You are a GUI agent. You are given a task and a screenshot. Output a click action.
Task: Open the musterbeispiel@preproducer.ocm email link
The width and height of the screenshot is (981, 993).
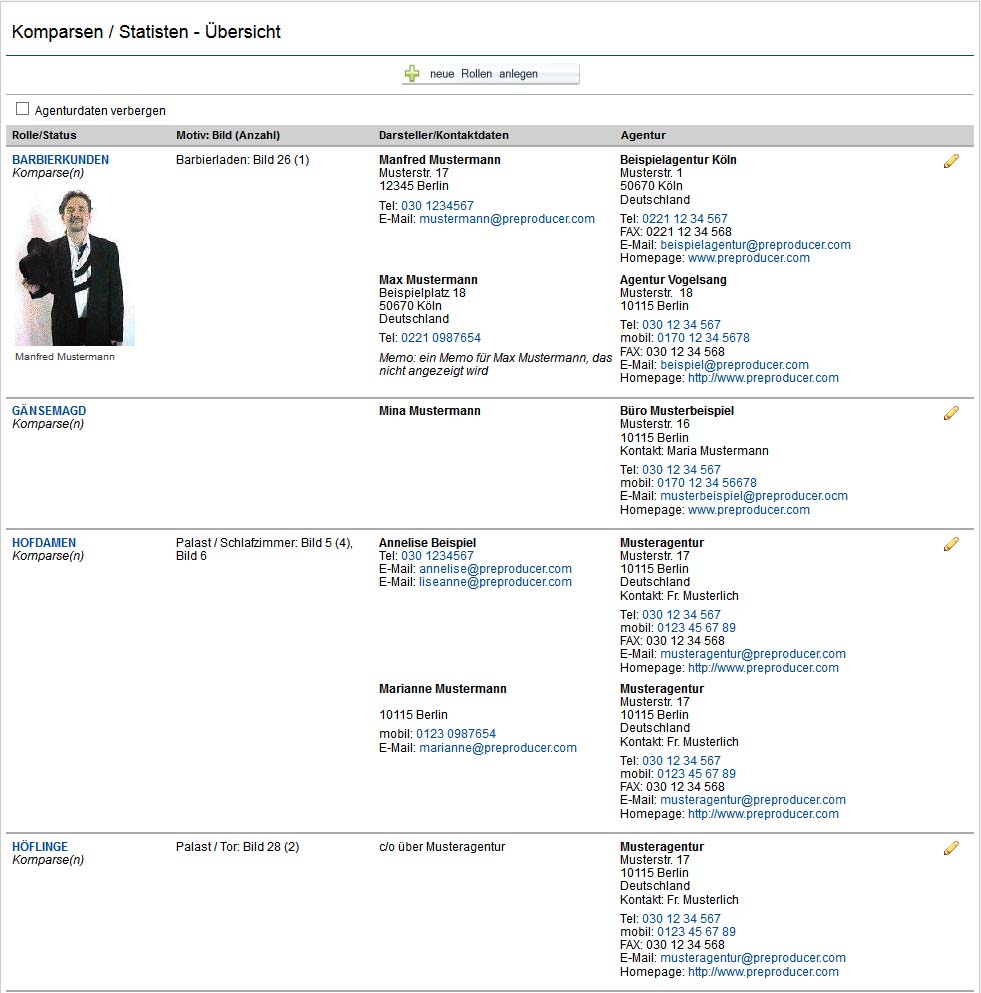[x=754, y=496]
